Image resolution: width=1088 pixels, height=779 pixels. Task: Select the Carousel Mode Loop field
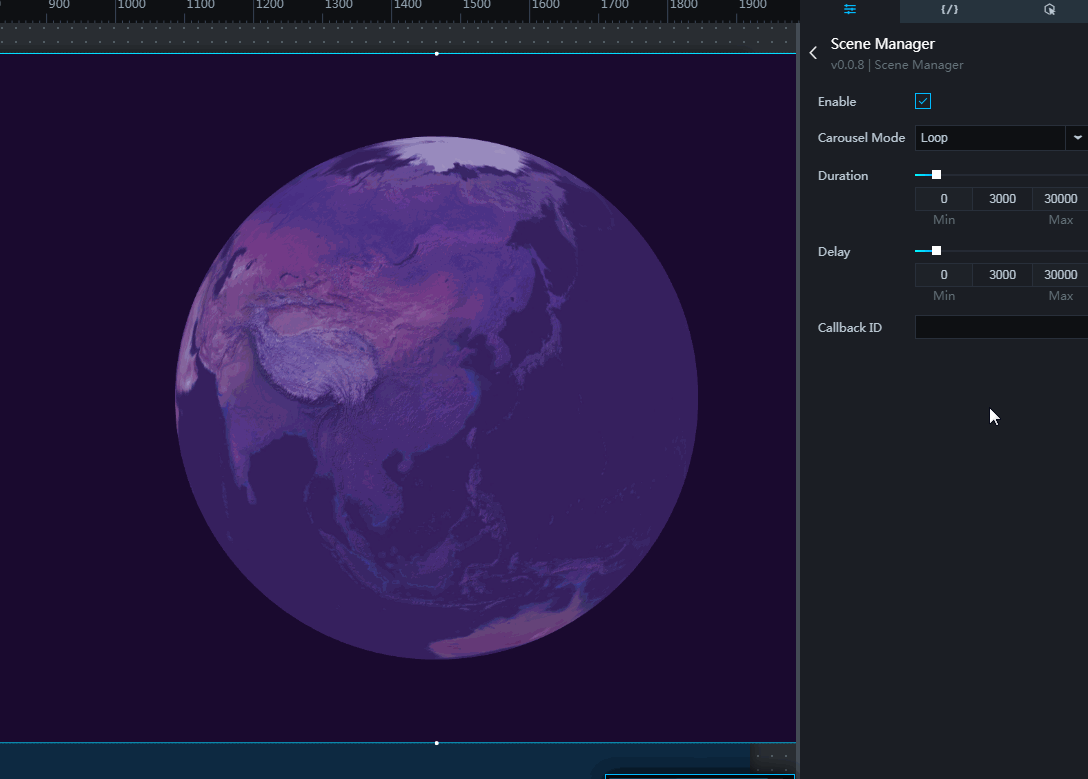pyautogui.click(x=990, y=137)
